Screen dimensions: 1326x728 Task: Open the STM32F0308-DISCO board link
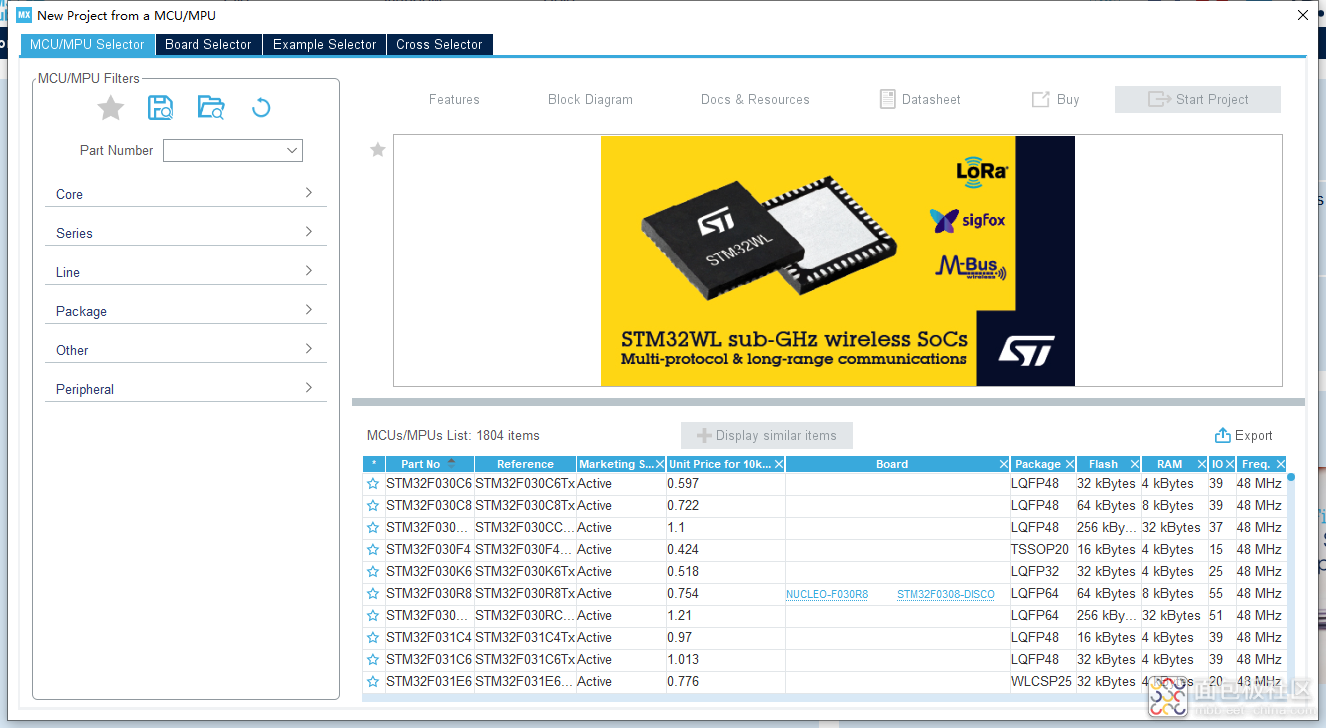[946, 594]
